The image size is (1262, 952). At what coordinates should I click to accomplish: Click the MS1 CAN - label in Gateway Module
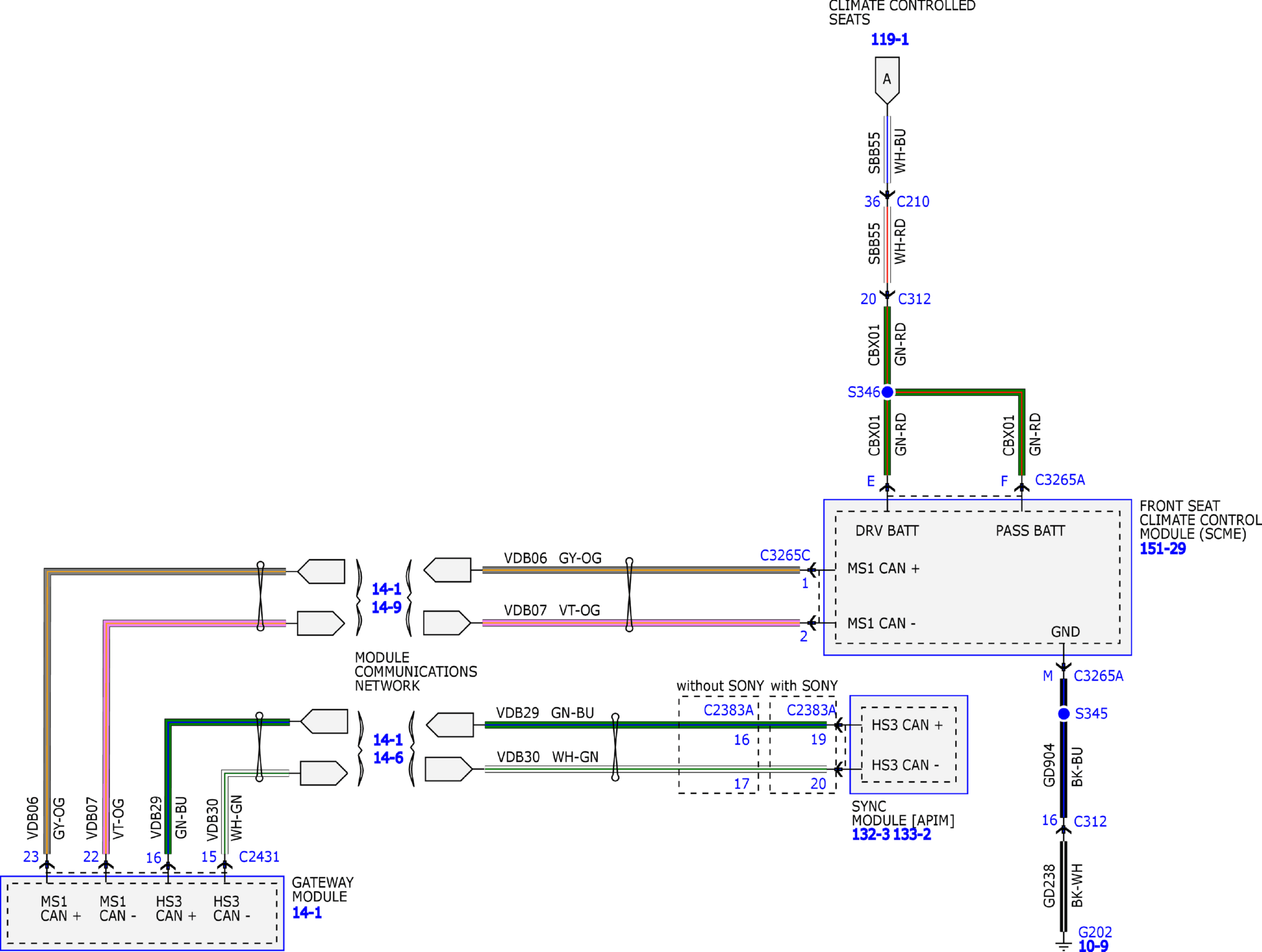(x=118, y=909)
